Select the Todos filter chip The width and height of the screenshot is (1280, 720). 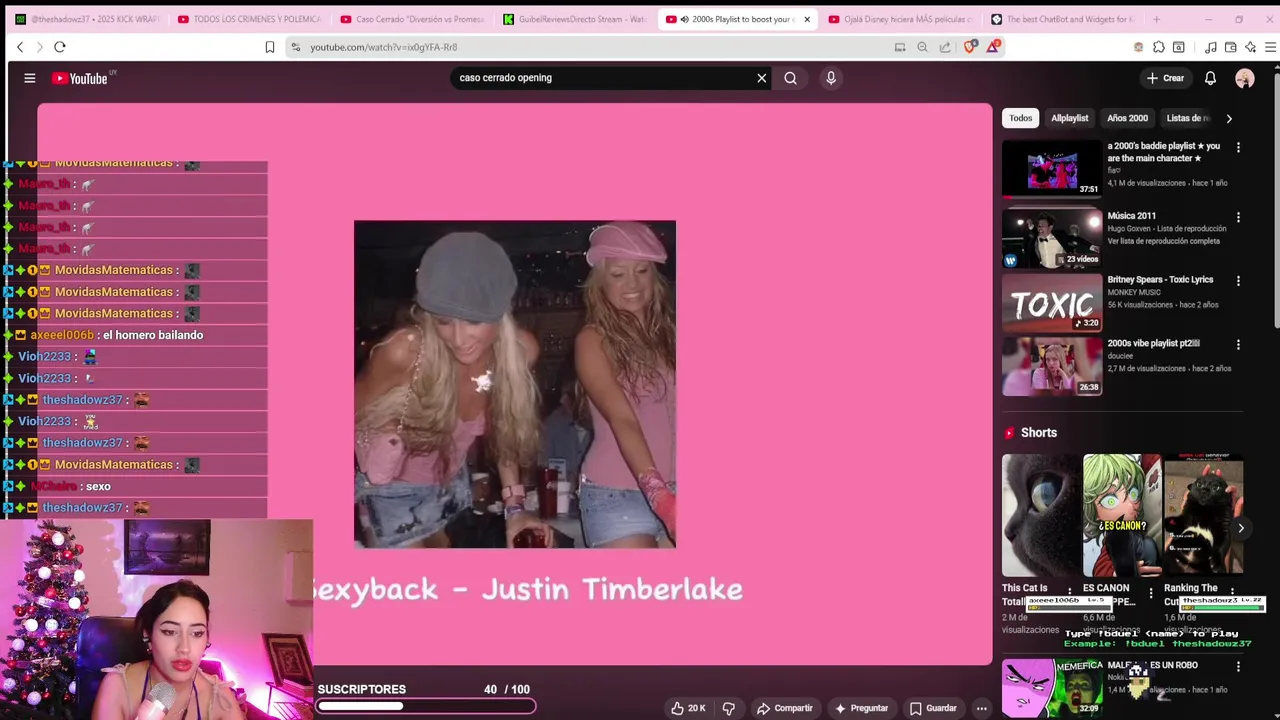(x=1020, y=118)
